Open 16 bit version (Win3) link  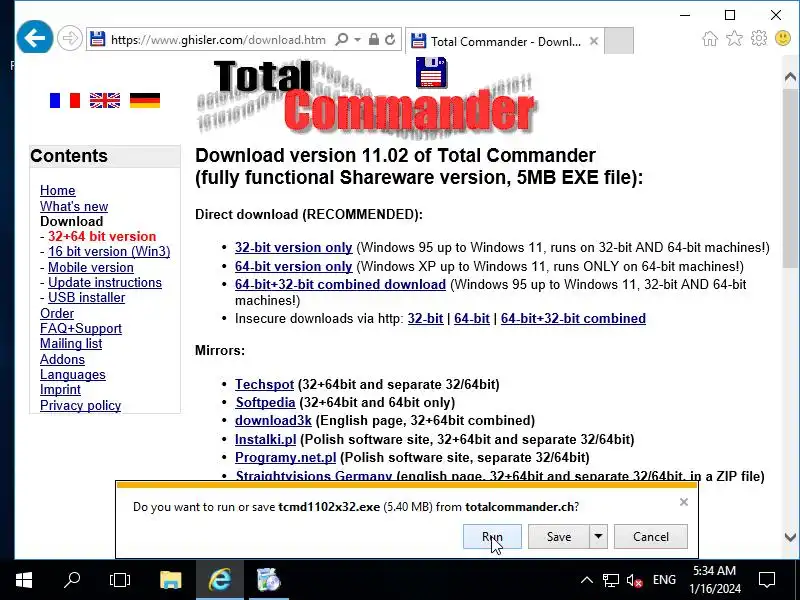(109, 252)
